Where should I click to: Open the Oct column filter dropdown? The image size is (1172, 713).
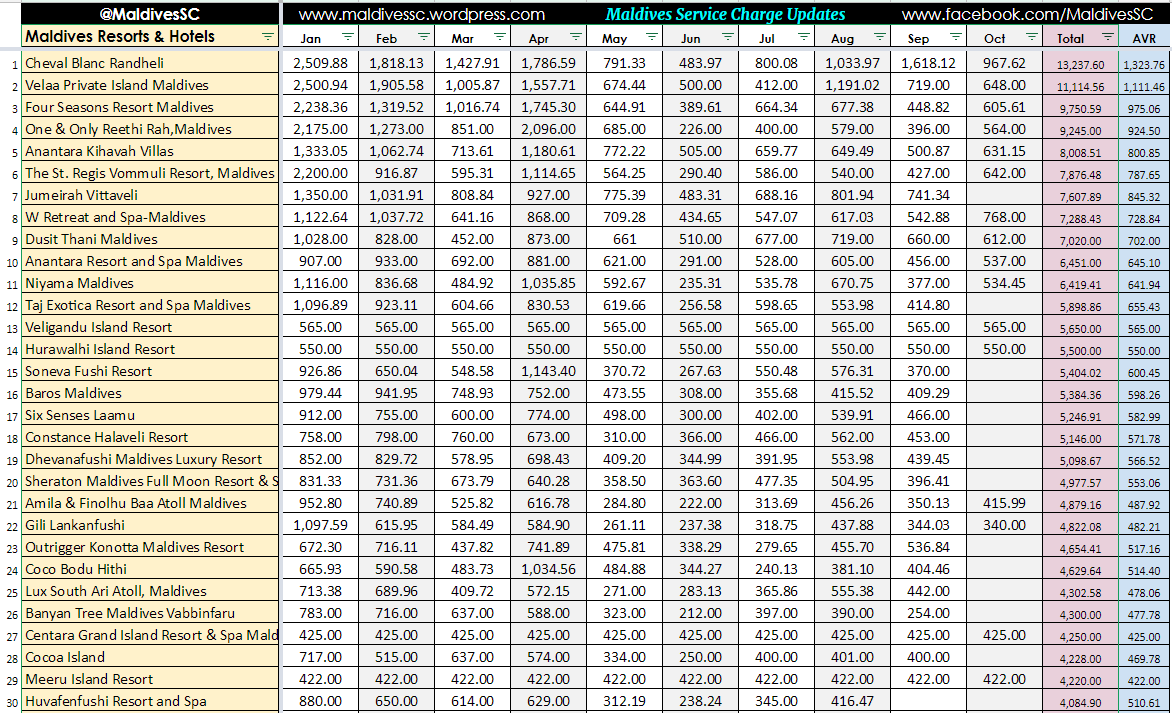click(x=1032, y=37)
